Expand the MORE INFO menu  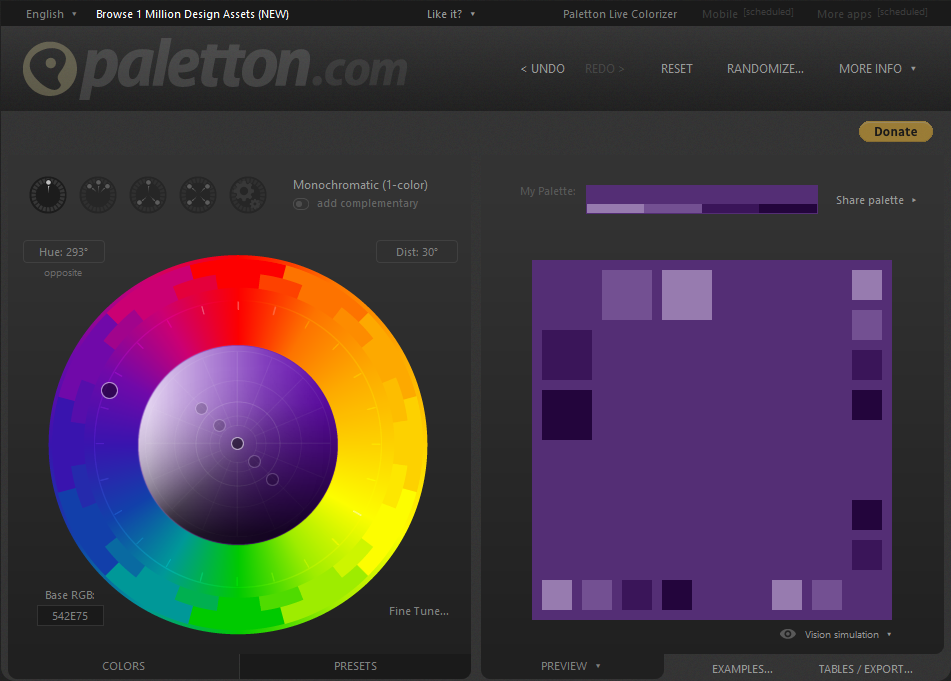pos(877,69)
